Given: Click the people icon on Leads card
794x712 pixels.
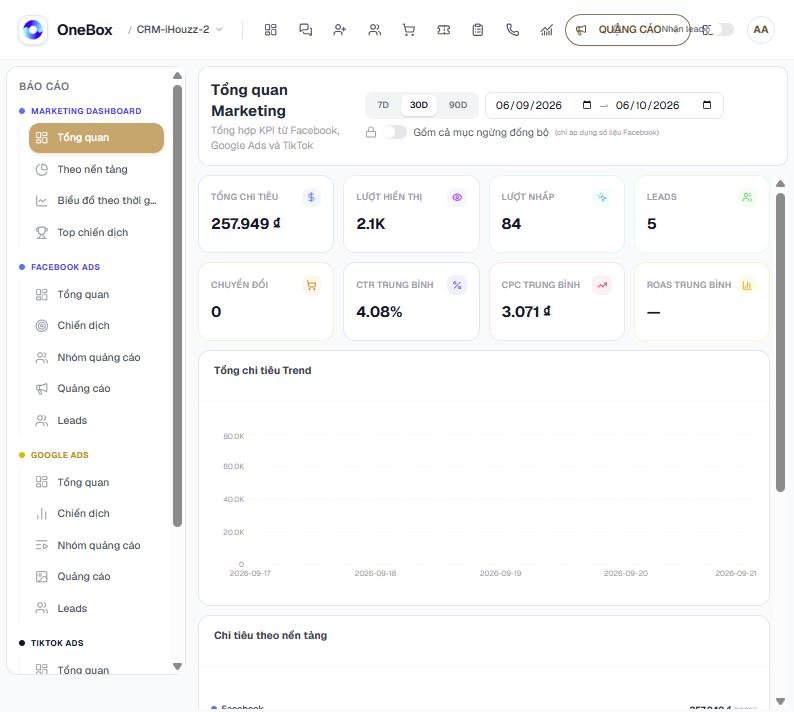Looking at the screenshot, I should (747, 197).
